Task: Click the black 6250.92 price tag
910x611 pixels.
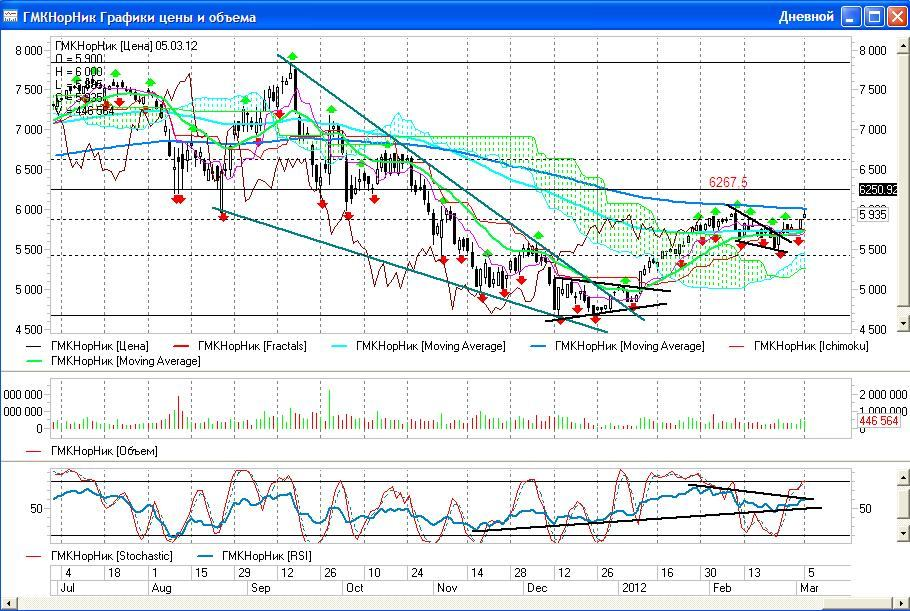Action: tap(878, 190)
